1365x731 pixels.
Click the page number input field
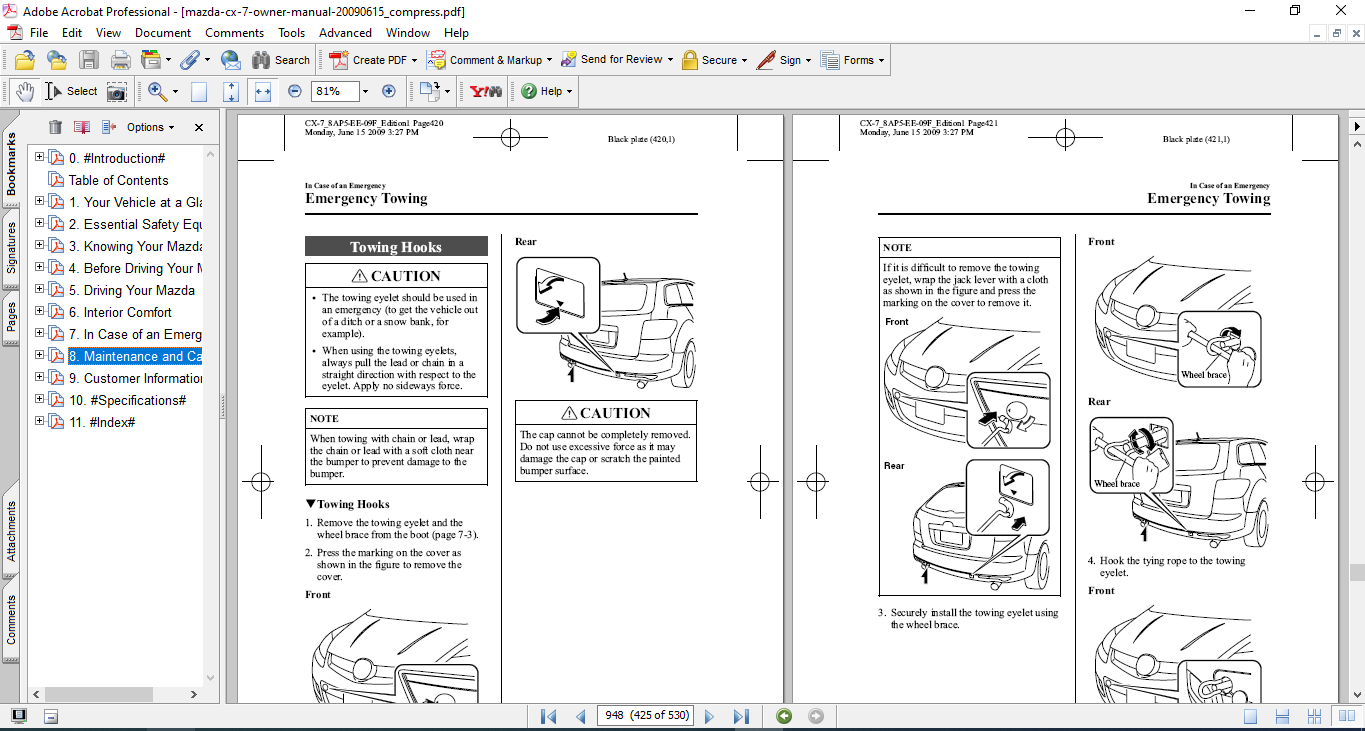tap(645, 716)
